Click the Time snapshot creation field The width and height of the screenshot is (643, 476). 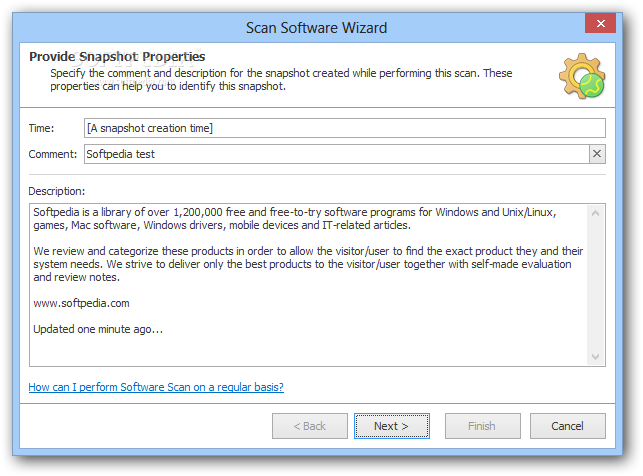point(344,128)
